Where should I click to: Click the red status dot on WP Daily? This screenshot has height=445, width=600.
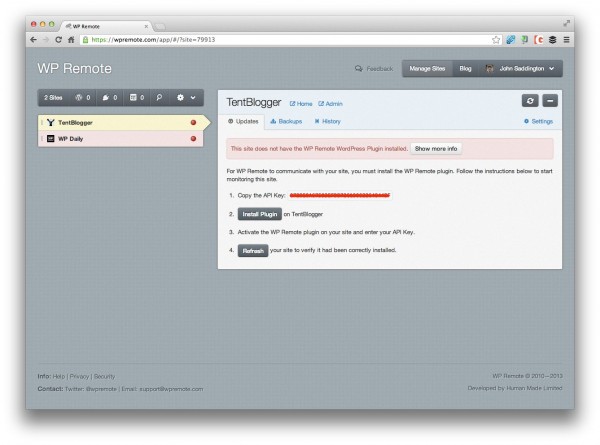pos(193,139)
